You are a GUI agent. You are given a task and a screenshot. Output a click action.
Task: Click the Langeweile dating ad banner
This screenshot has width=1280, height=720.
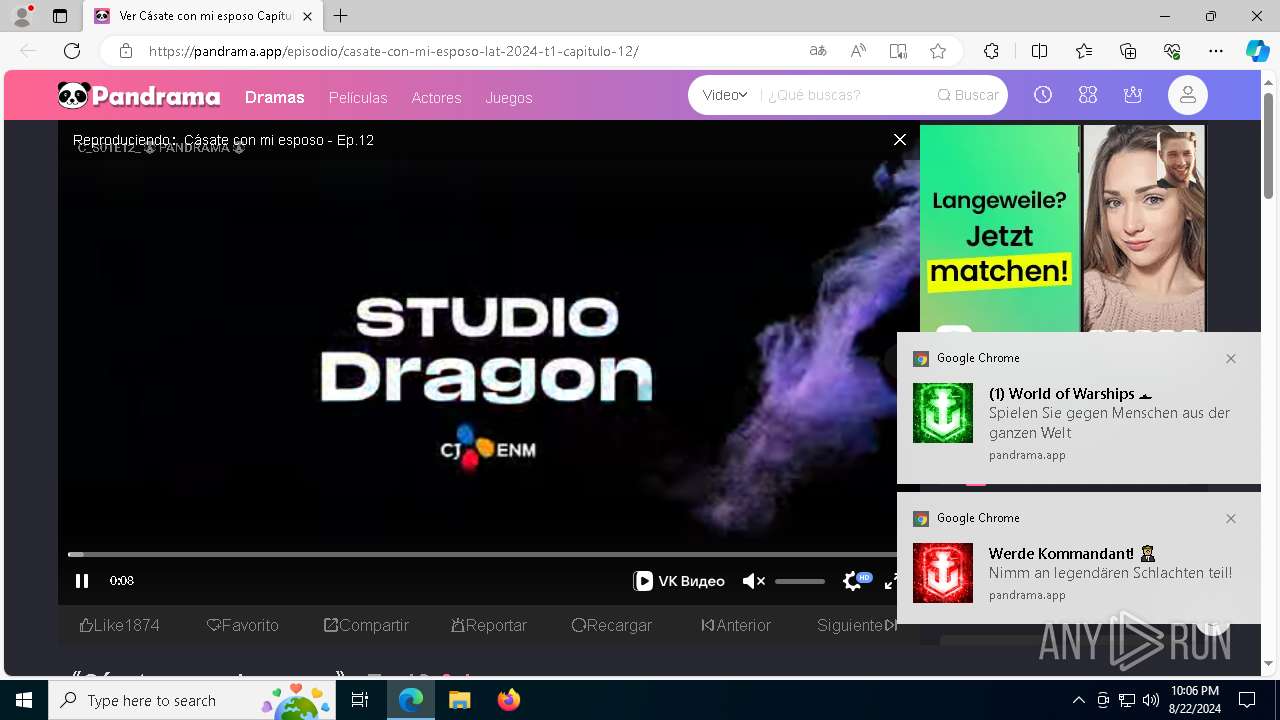tap(1063, 228)
